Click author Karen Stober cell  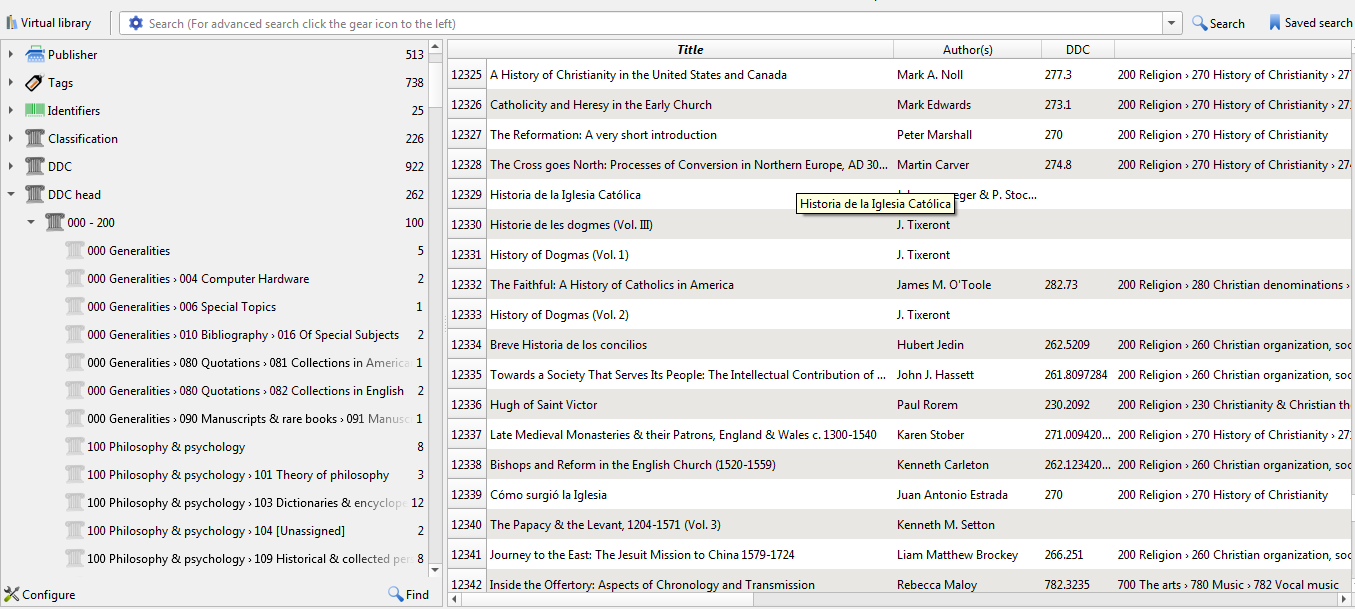point(967,435)
